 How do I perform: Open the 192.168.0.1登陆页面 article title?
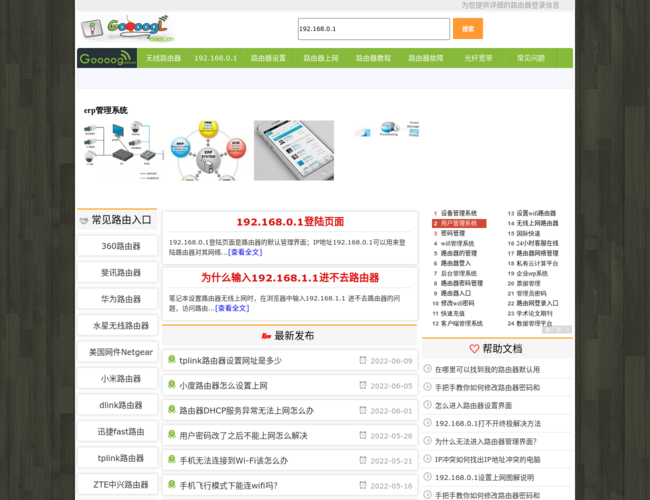[290, 222]
